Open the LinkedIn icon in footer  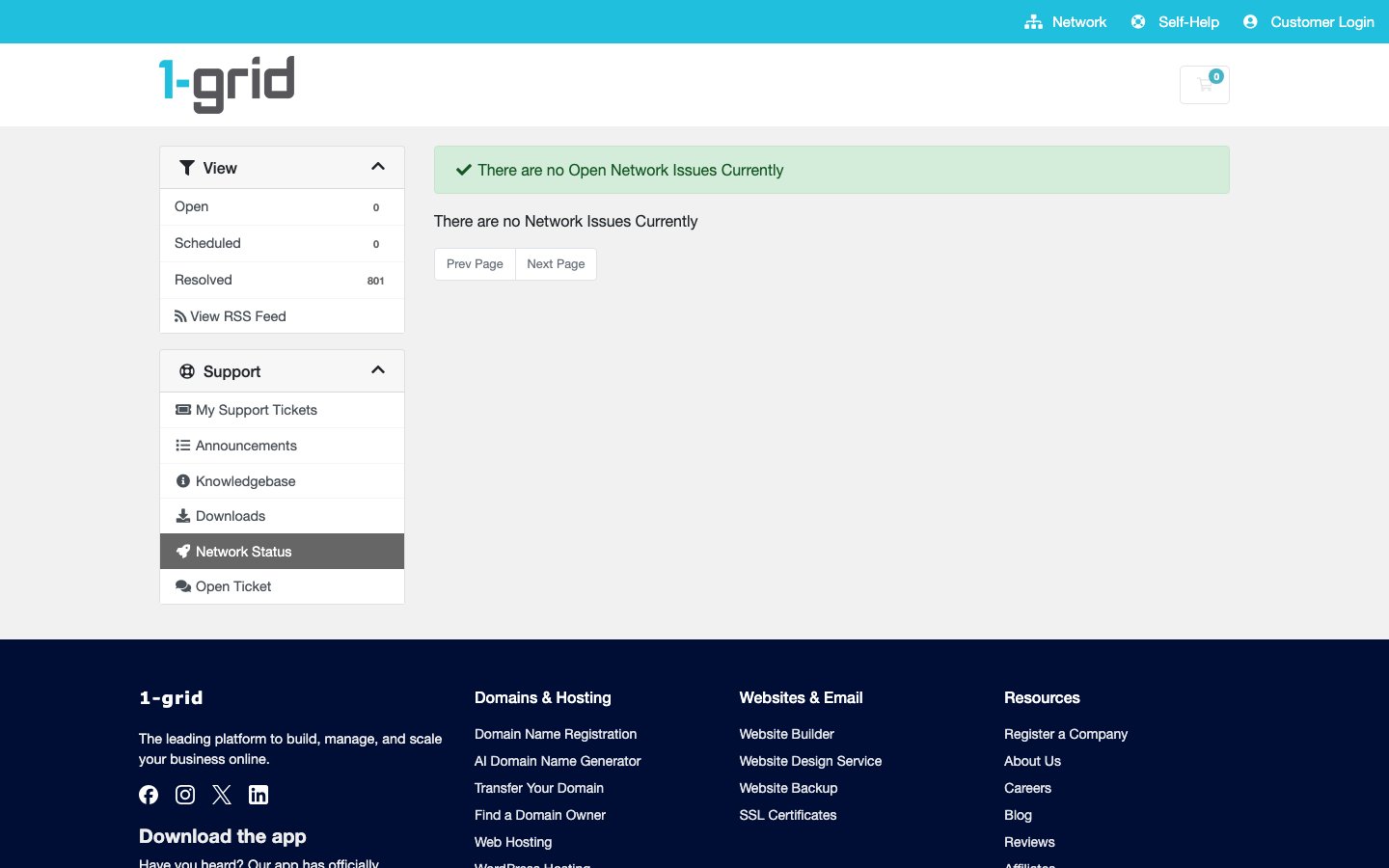tap(259, 795)
